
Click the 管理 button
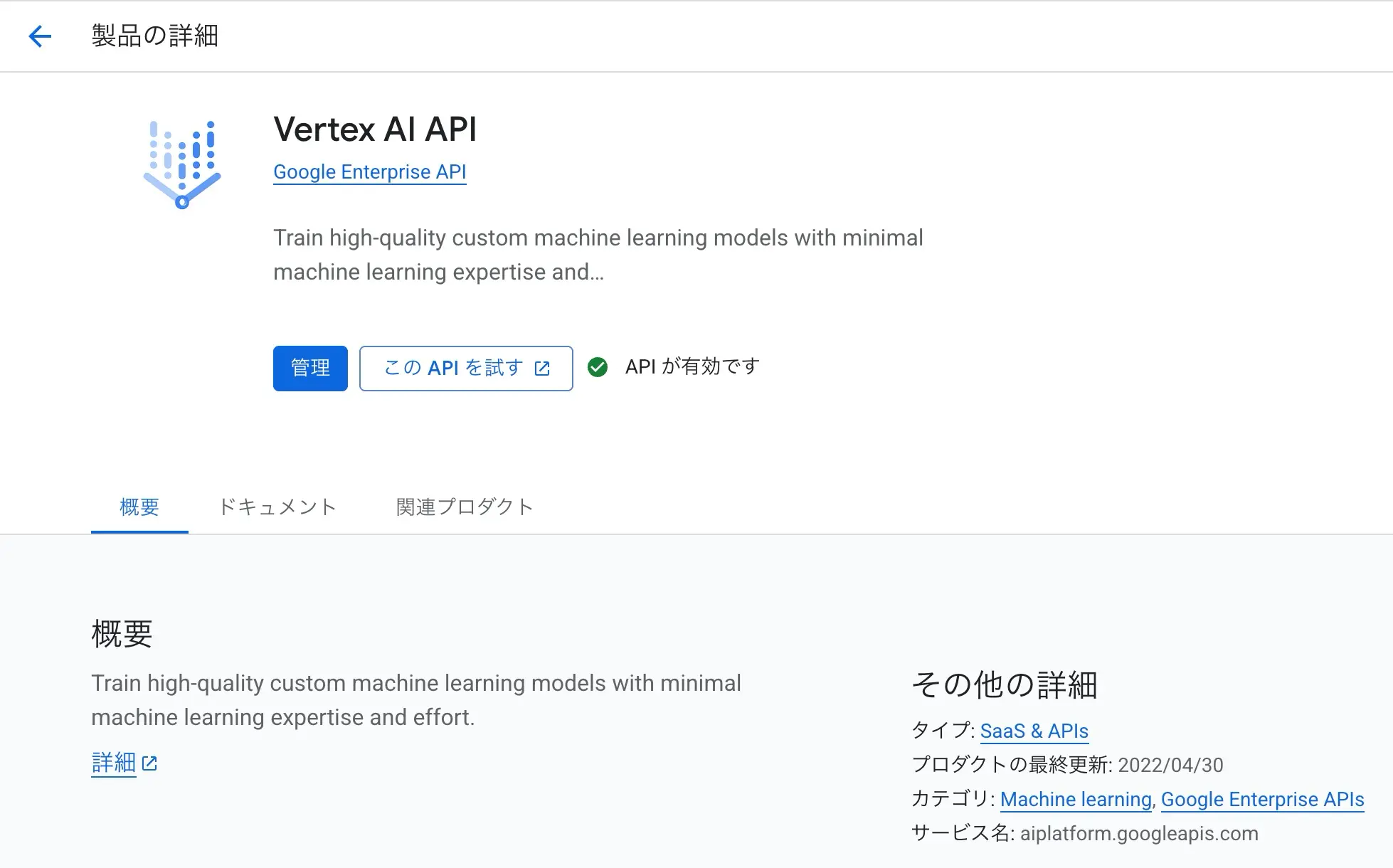310,368
